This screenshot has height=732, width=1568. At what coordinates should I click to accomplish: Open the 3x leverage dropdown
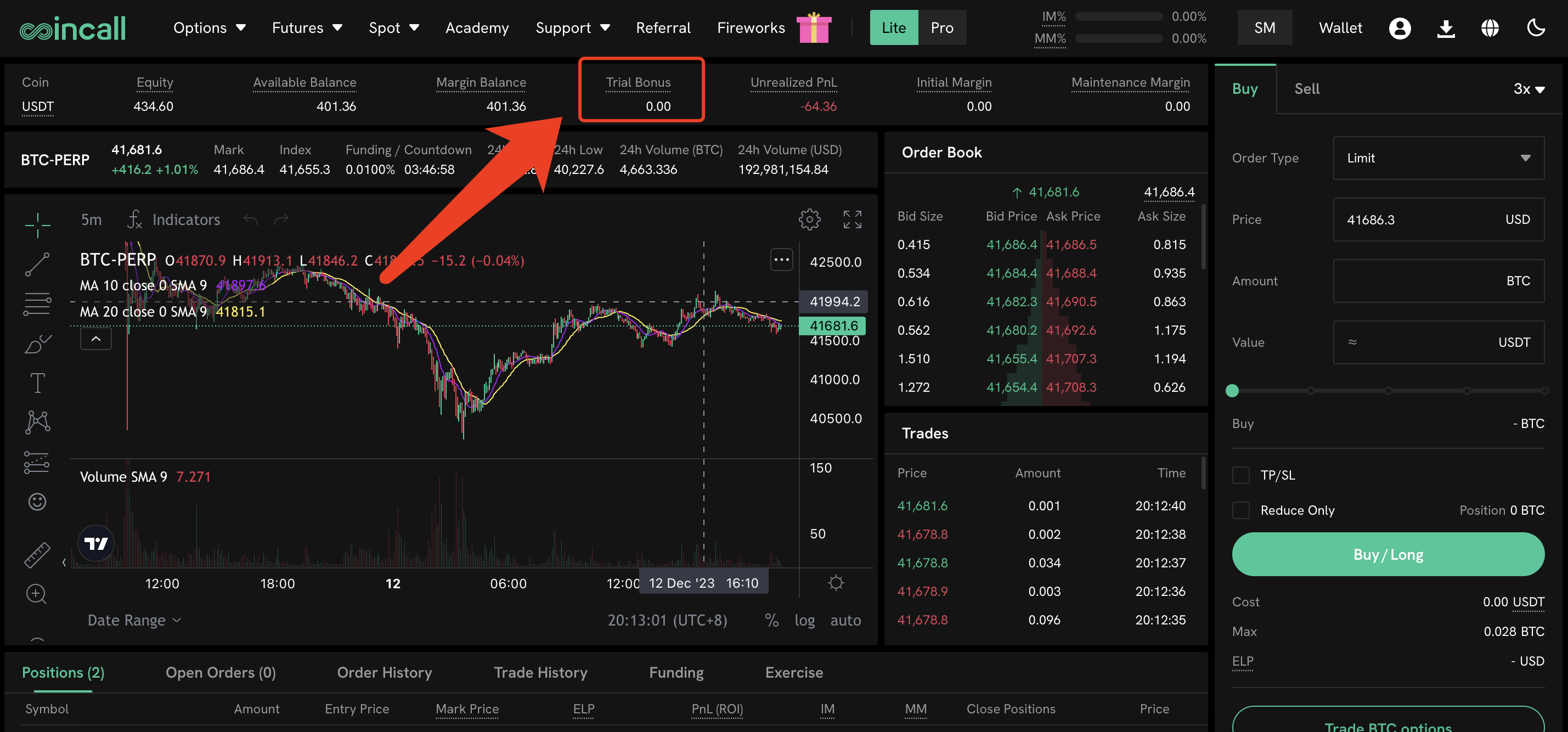point(1528,89)
